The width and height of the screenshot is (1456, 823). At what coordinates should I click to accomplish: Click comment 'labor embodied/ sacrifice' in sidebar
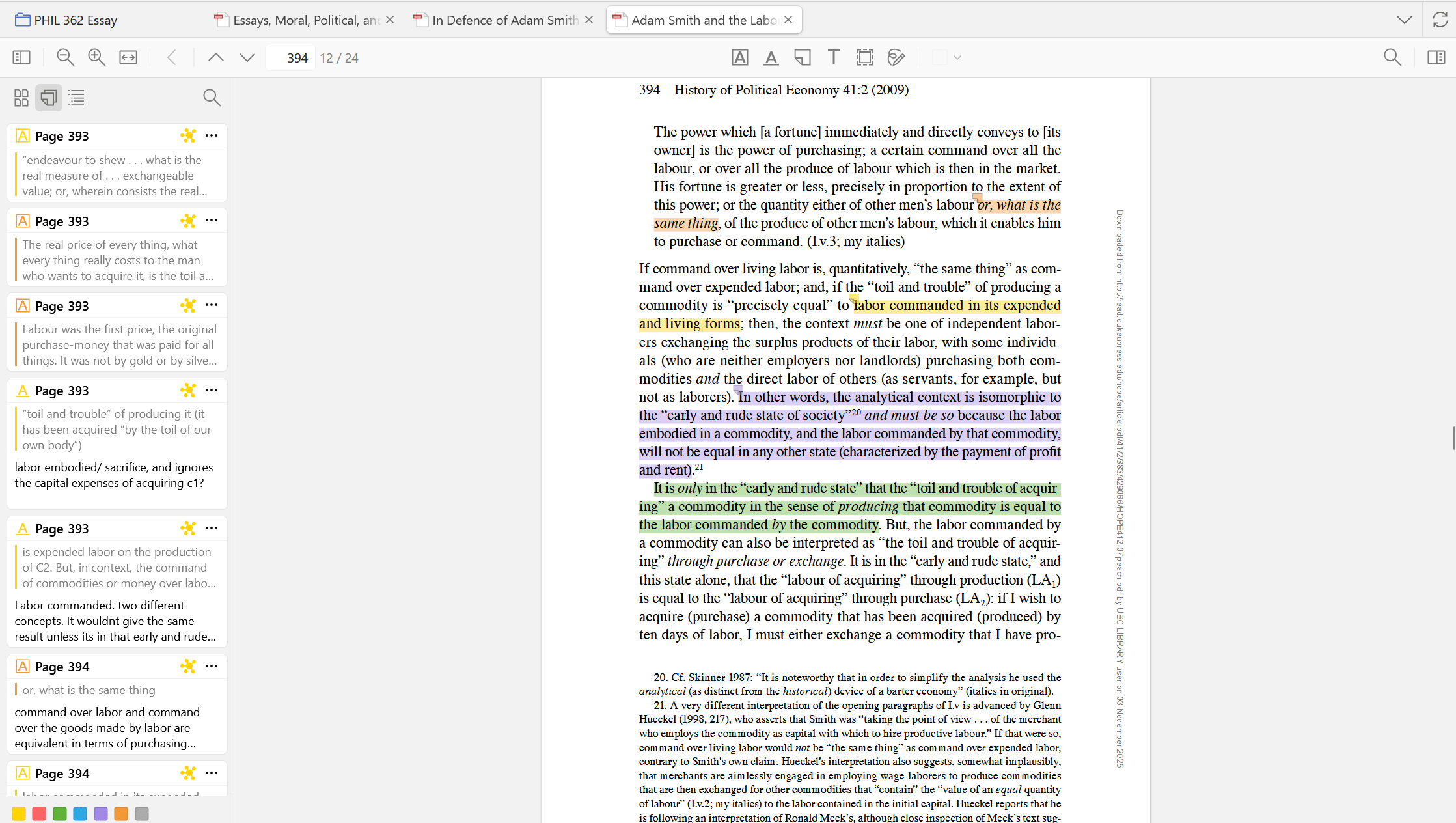(x=114, y=475)
